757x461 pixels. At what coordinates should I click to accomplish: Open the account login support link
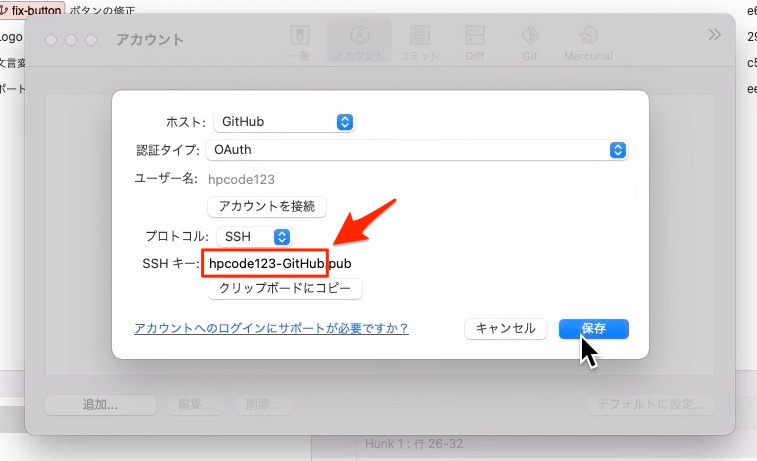[271, 328]
